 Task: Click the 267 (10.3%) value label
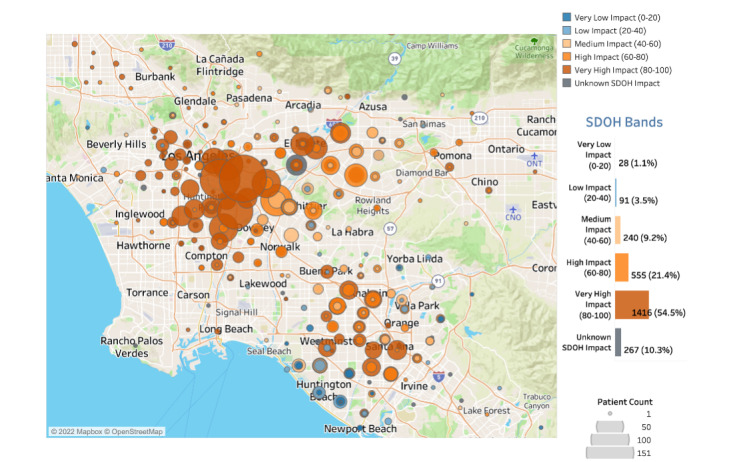pos(648,350)
